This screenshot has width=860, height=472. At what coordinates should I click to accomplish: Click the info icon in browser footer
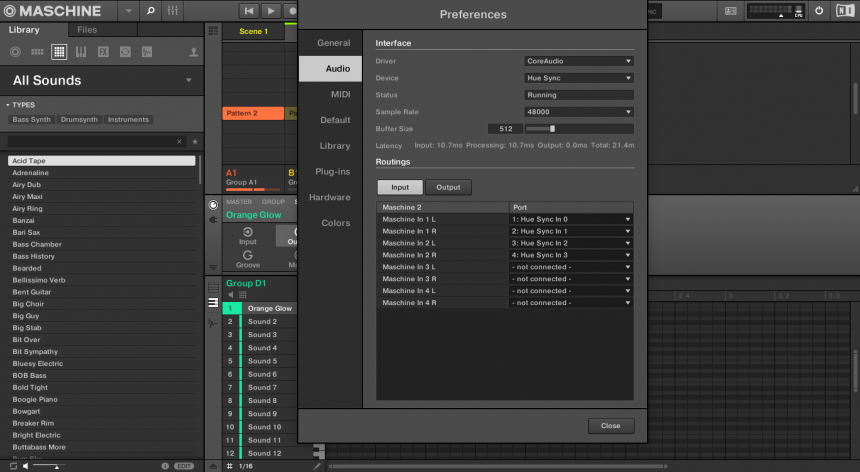[x=165, y=466]
